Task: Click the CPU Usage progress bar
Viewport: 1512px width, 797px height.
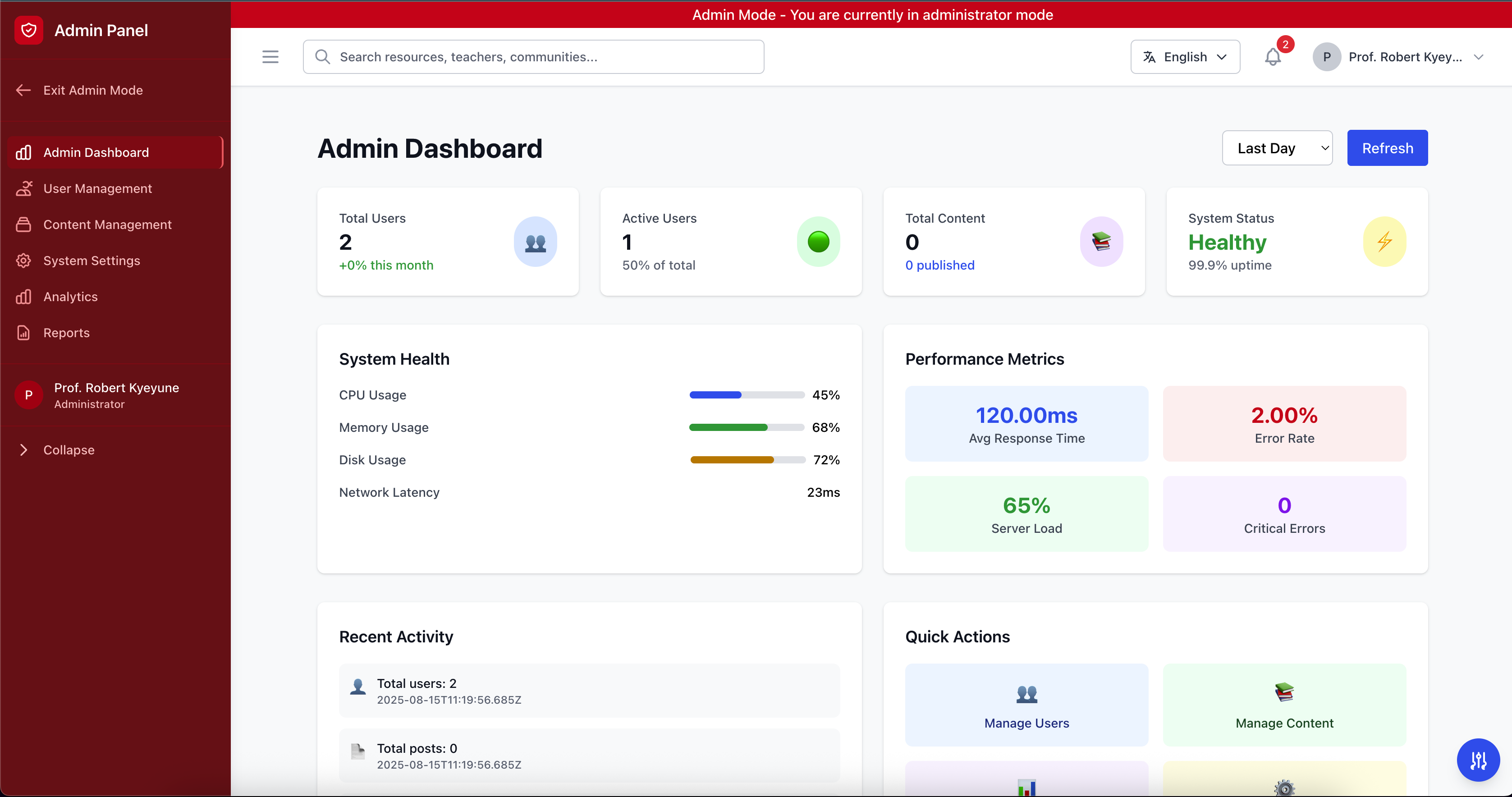Action: 746,395
